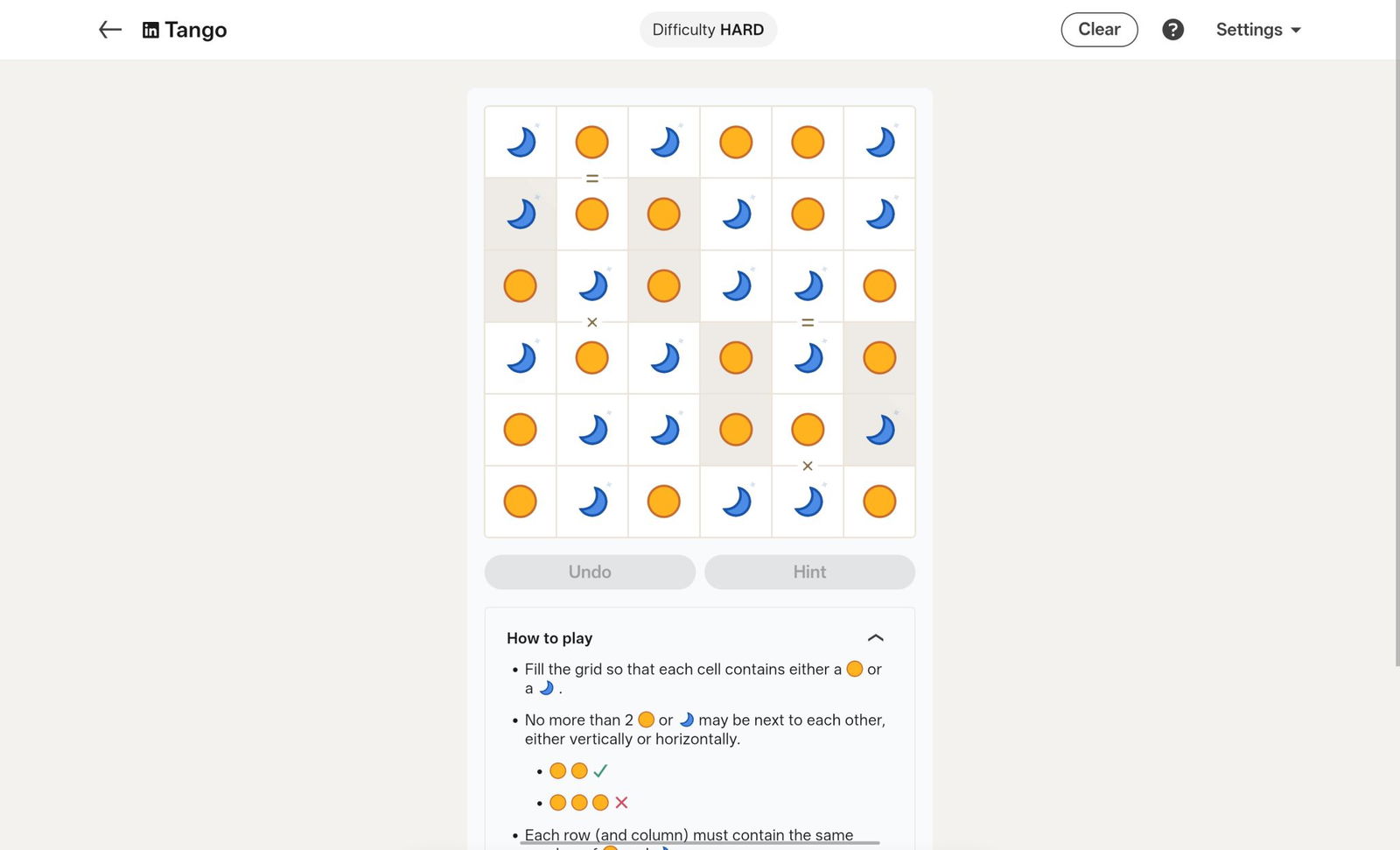
Task: Open the help question mark icon
Action: [x=1172, y=30]
